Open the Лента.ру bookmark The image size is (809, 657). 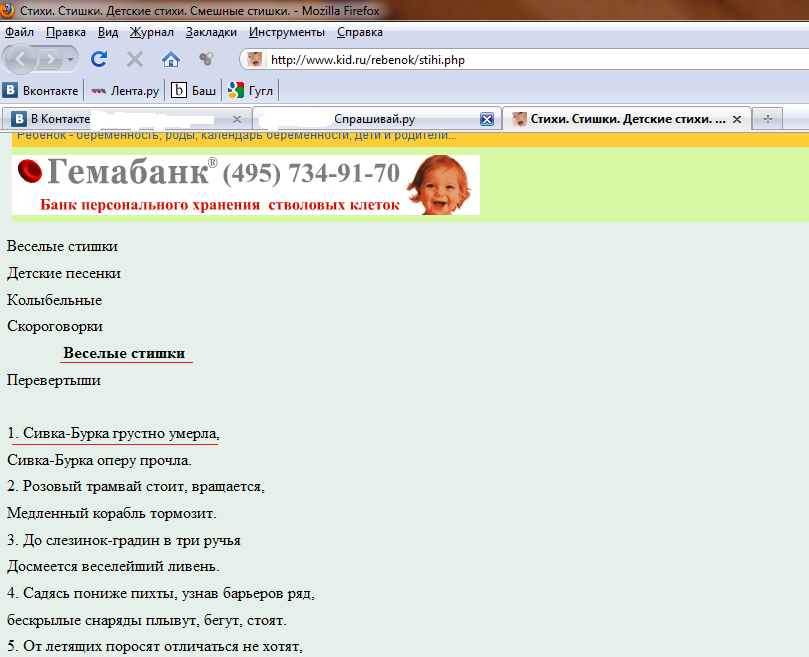pos(125,90)
